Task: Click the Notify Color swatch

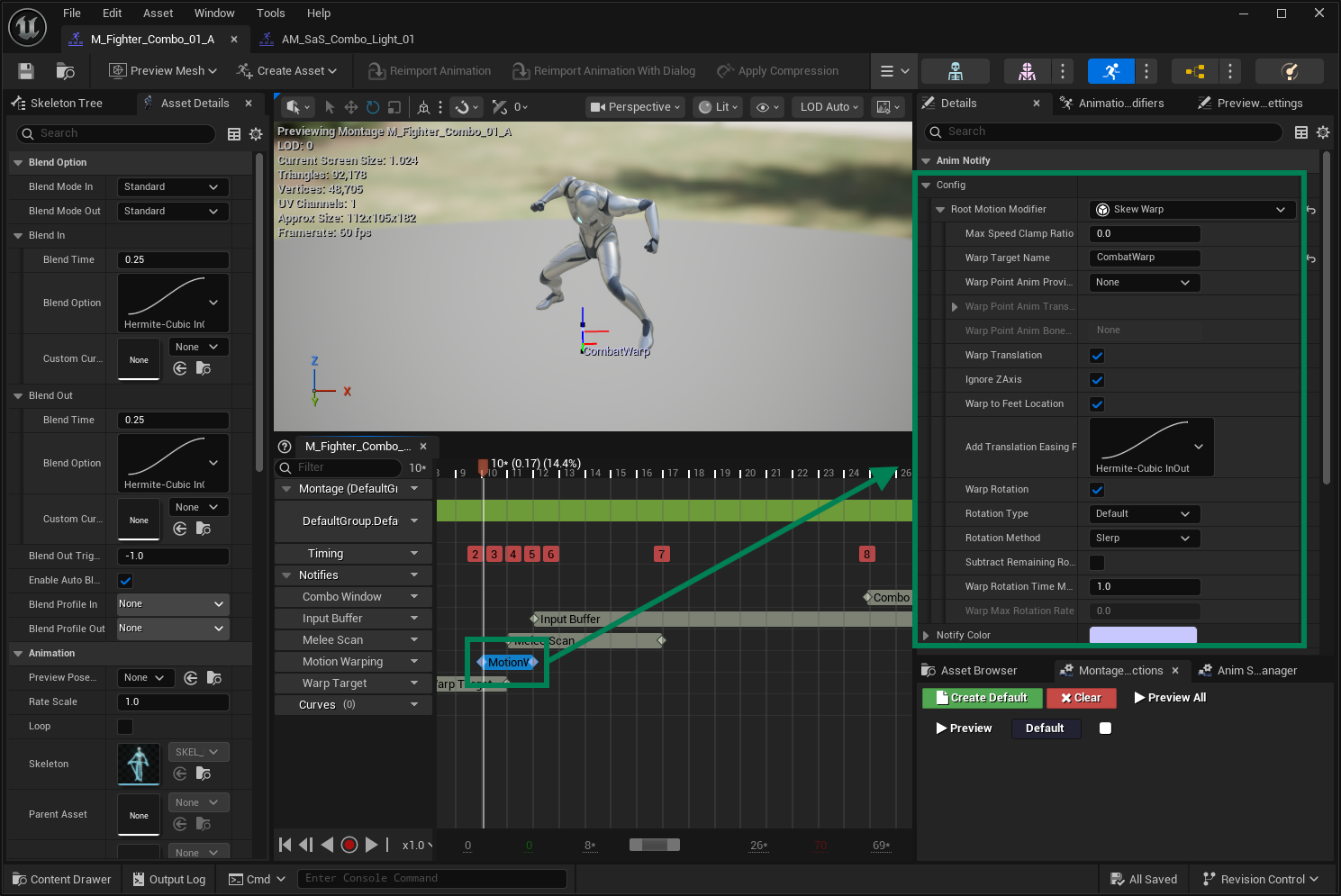Action: 1143,636
